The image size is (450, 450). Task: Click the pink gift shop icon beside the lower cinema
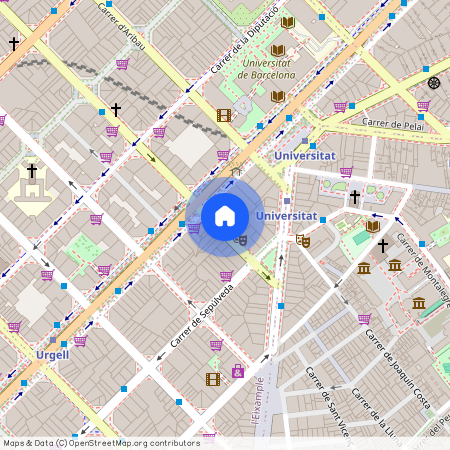tap(238, 371)
